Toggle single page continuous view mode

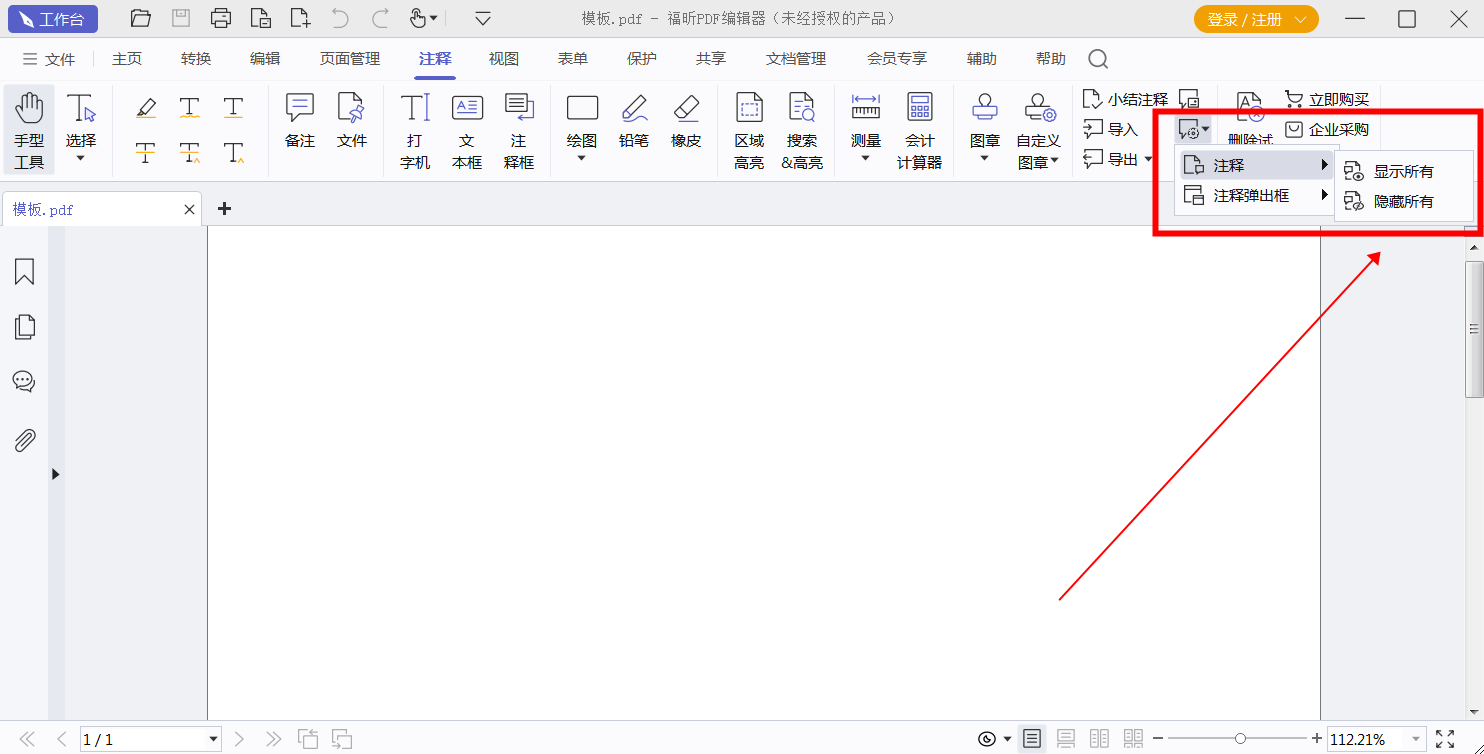click(1066, 739)
